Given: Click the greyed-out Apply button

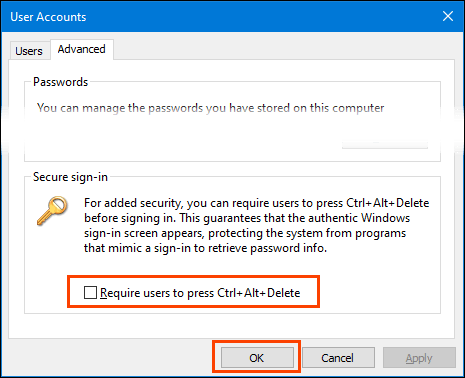Looking at the screenshot, I should pyautogui.click(x=419, y=358).
